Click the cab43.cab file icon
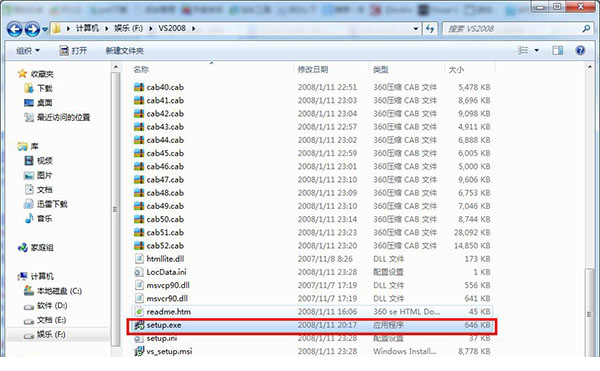 (x=139, y=127)
